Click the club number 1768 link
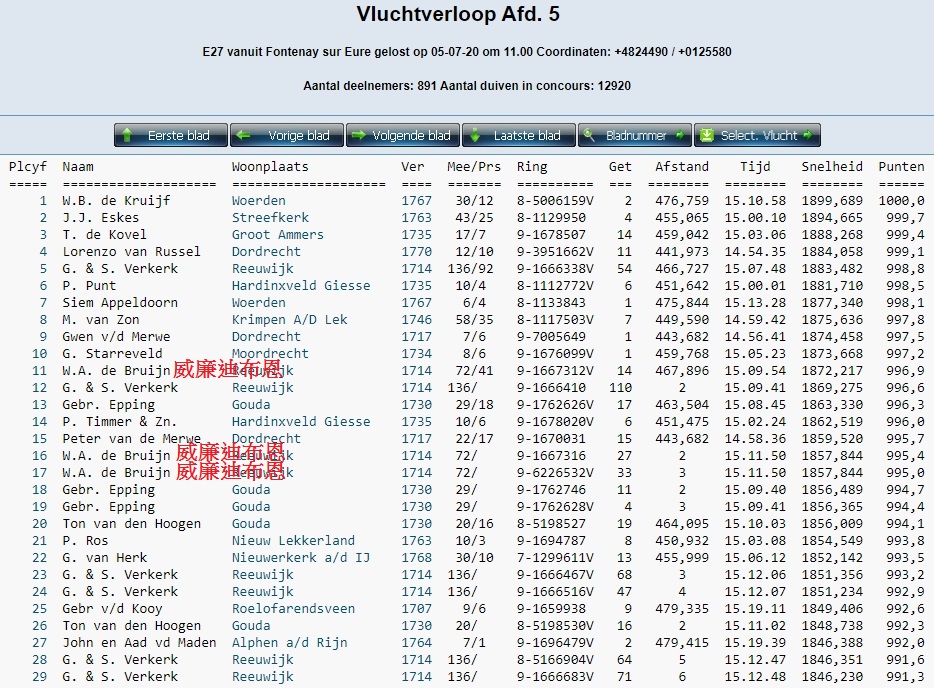The height and width of the screenshot is (688, 934). (416, 558)
